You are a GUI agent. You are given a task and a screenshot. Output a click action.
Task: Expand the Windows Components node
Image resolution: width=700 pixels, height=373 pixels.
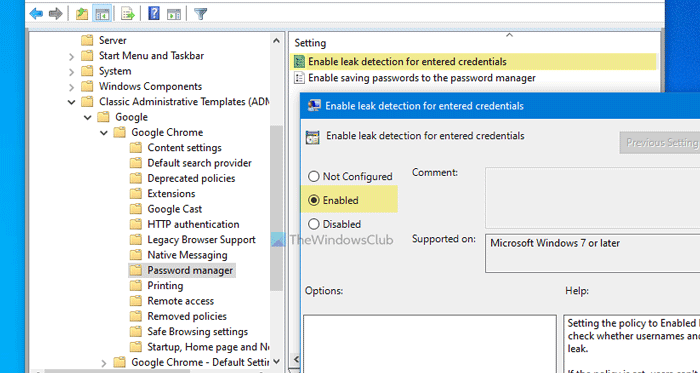click(x=71, y=87)
